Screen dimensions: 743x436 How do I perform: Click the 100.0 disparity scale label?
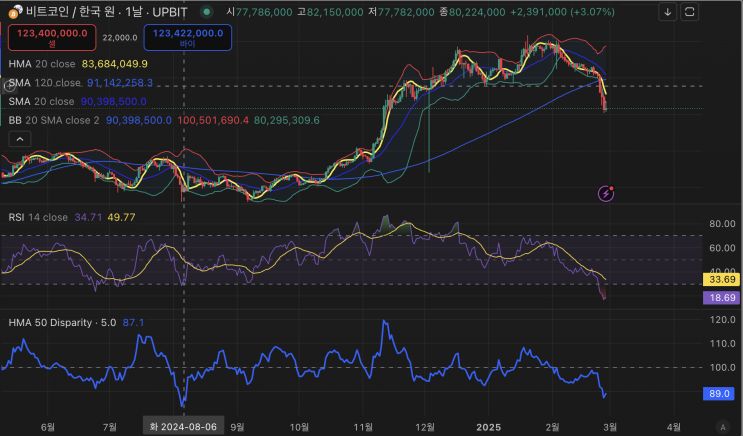(x=722, y=368)
